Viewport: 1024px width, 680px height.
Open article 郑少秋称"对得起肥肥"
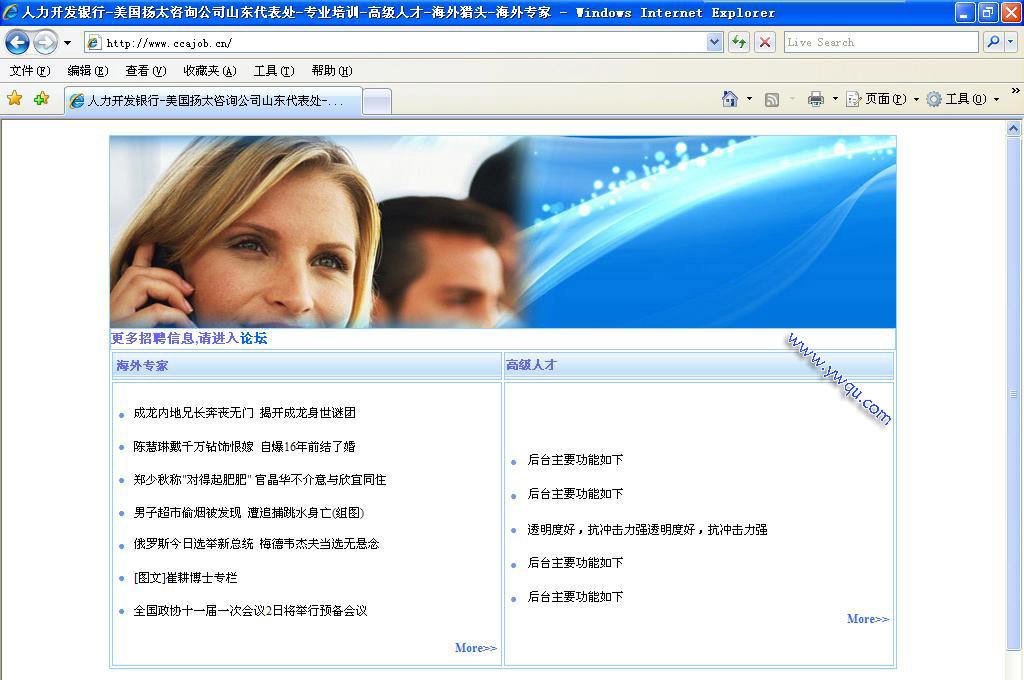(259, 479)
